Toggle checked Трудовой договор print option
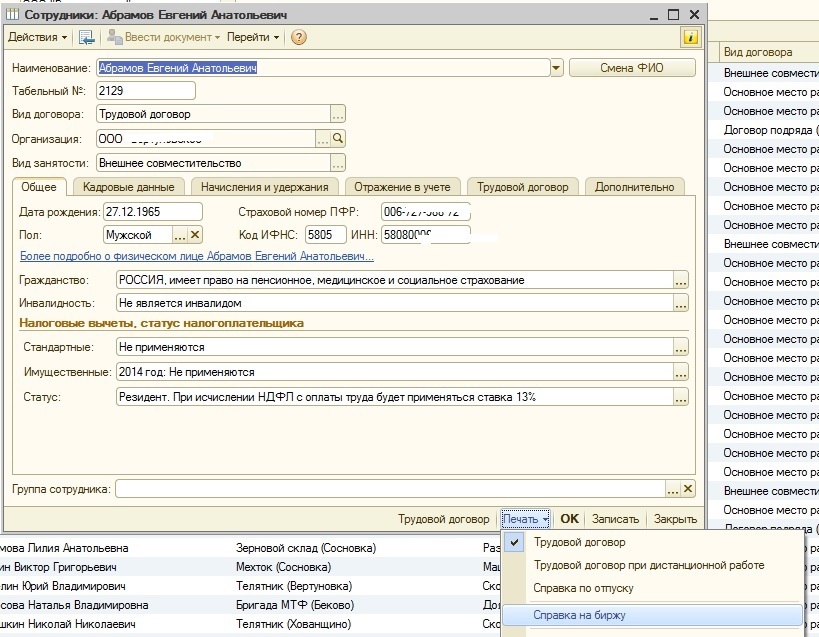Viewport: 819px width, 637px height. point(579,542)
